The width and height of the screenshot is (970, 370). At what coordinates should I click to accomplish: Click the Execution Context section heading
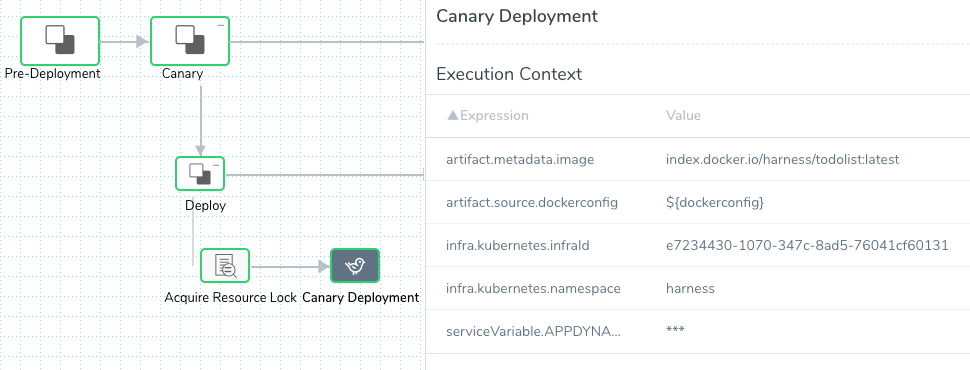[509, 74]
